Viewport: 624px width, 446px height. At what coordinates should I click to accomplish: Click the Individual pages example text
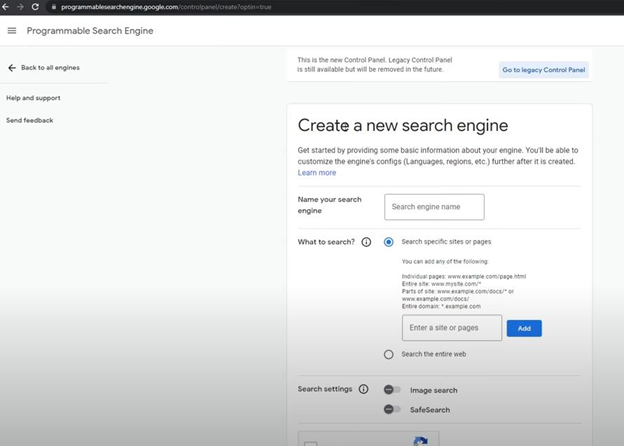tap(464, 276)
